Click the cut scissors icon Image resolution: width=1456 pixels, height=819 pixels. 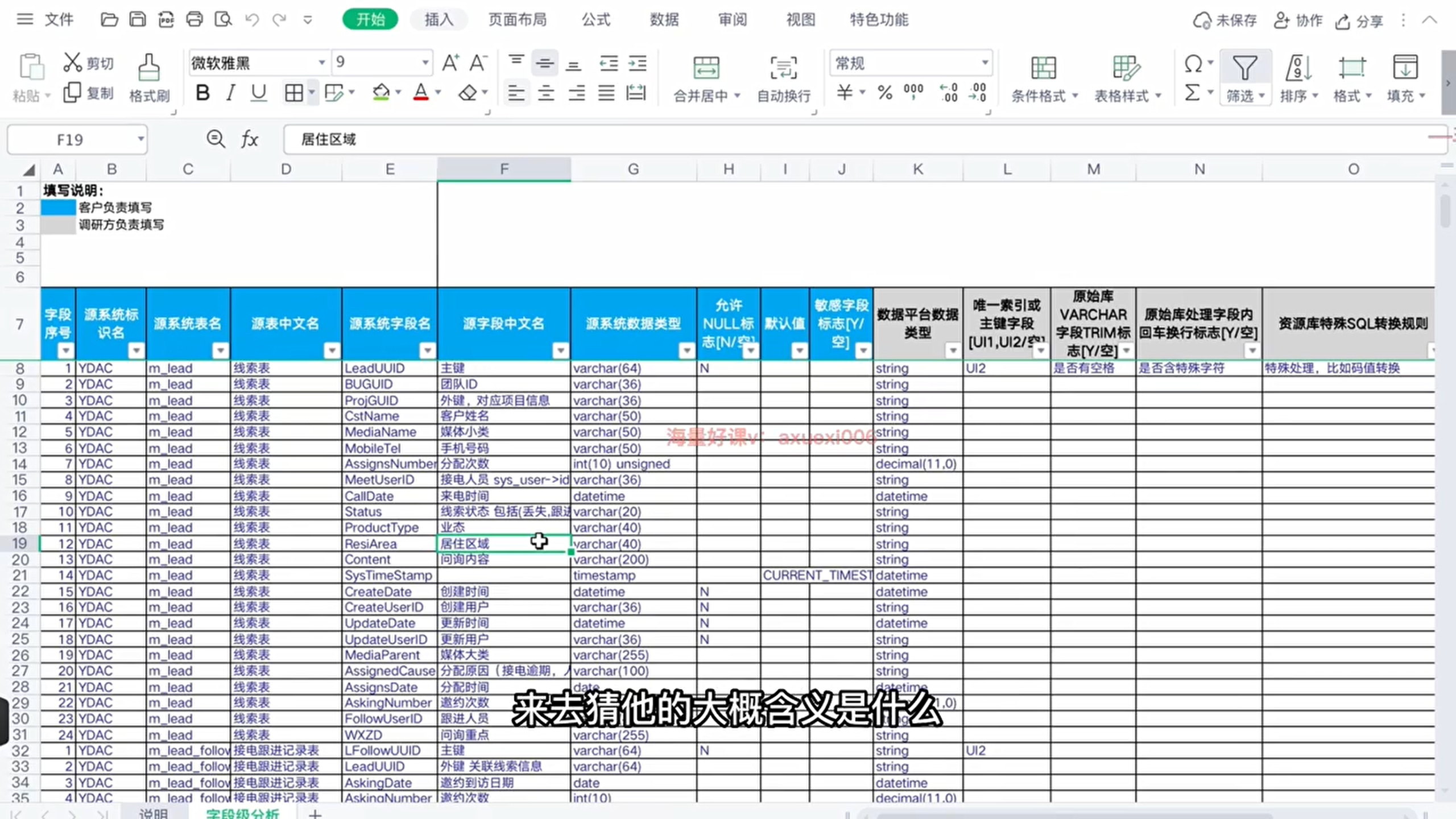click(72, 63)
